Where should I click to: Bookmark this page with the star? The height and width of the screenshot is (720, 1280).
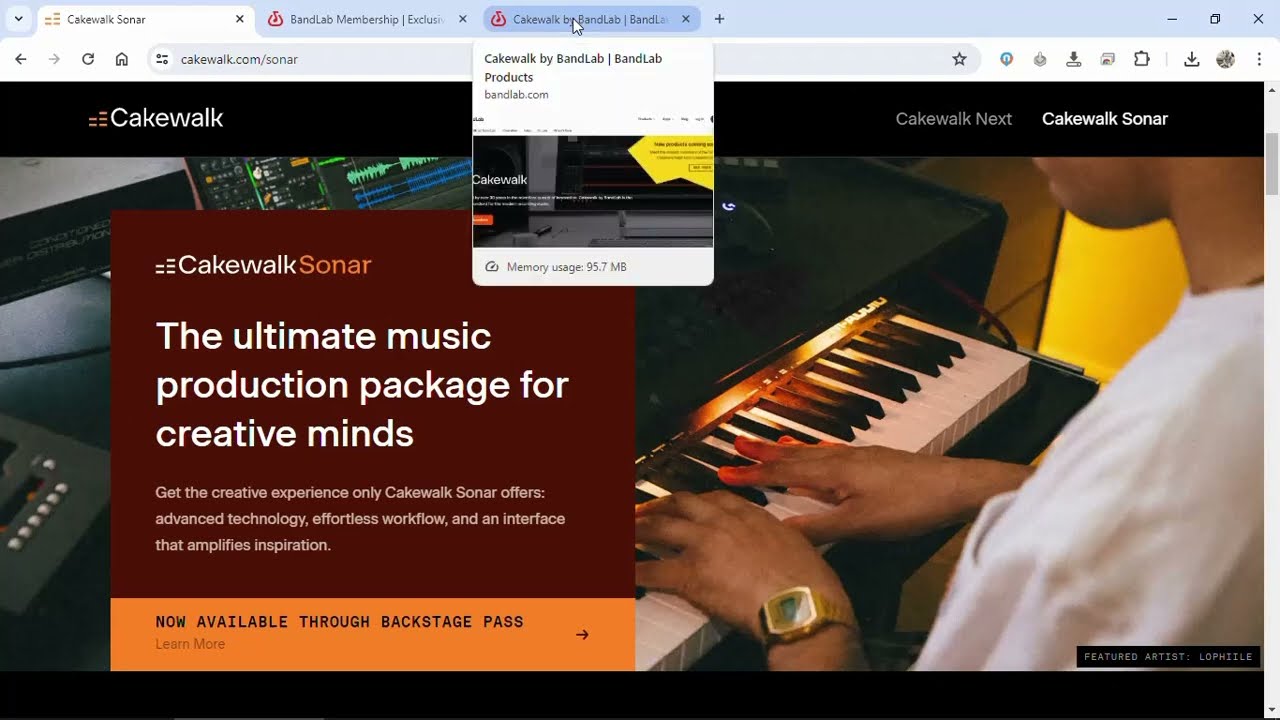[x=959, y=59]
